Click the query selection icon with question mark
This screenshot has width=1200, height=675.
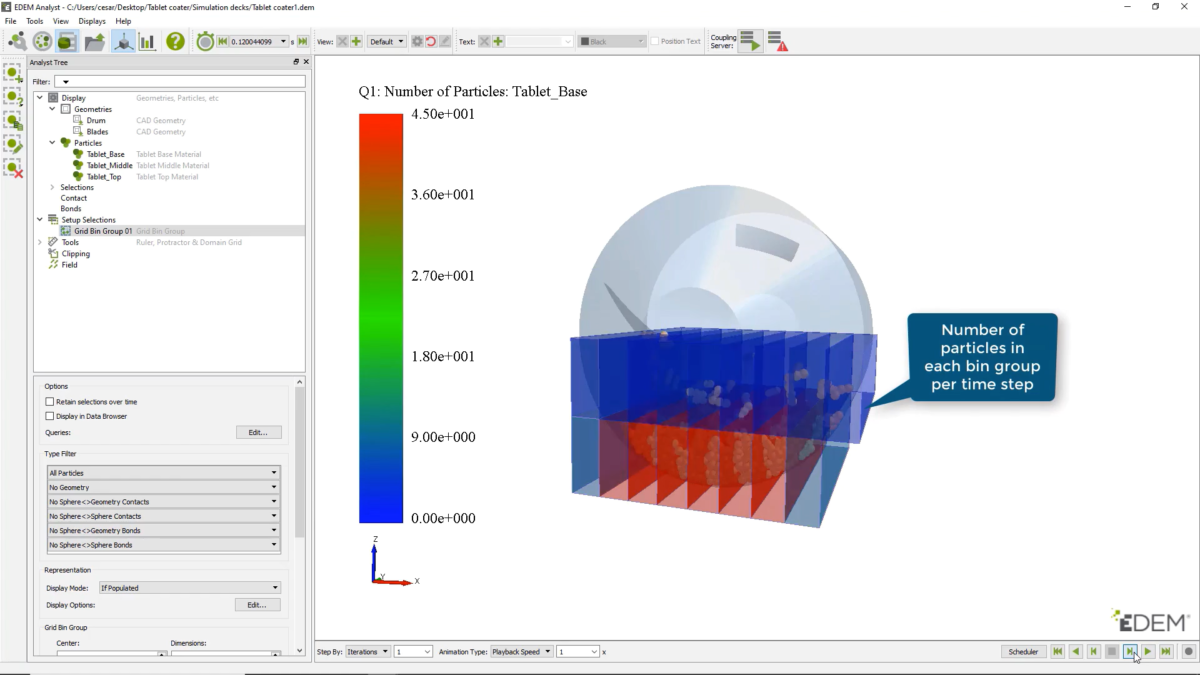(x=13, y=97)
